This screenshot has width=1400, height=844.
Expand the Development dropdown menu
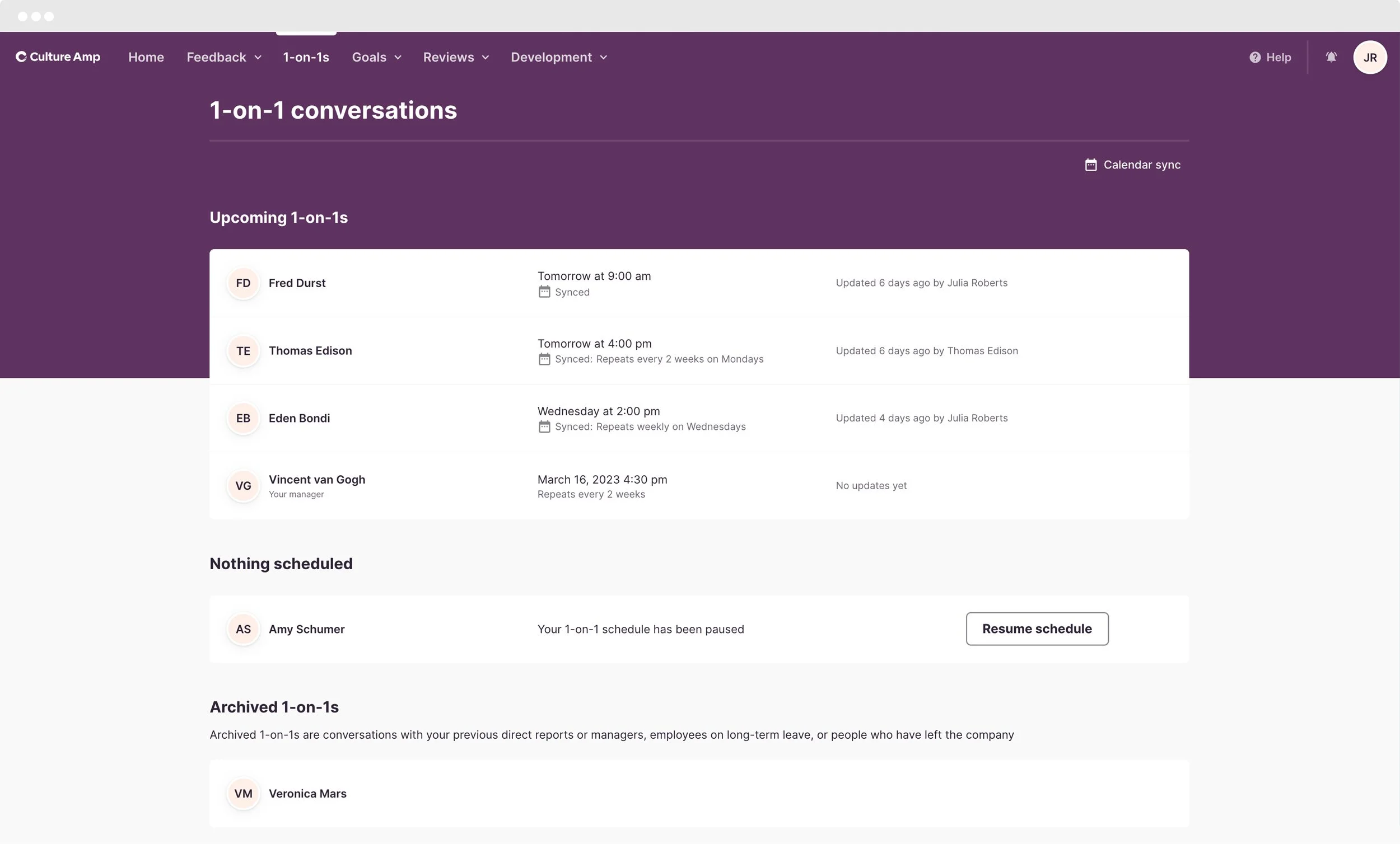(559, 57)
